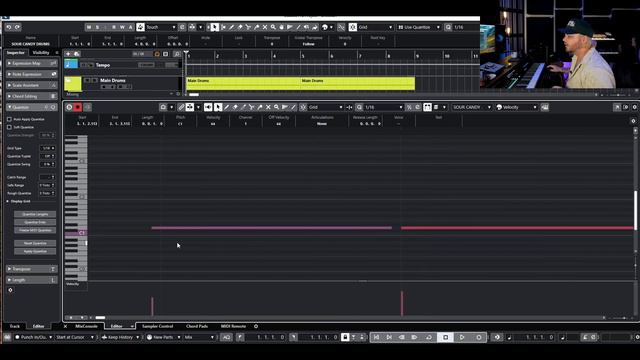Expand the Expression Map inspector section
640x360 pixels.
click(x=31, y=63)
